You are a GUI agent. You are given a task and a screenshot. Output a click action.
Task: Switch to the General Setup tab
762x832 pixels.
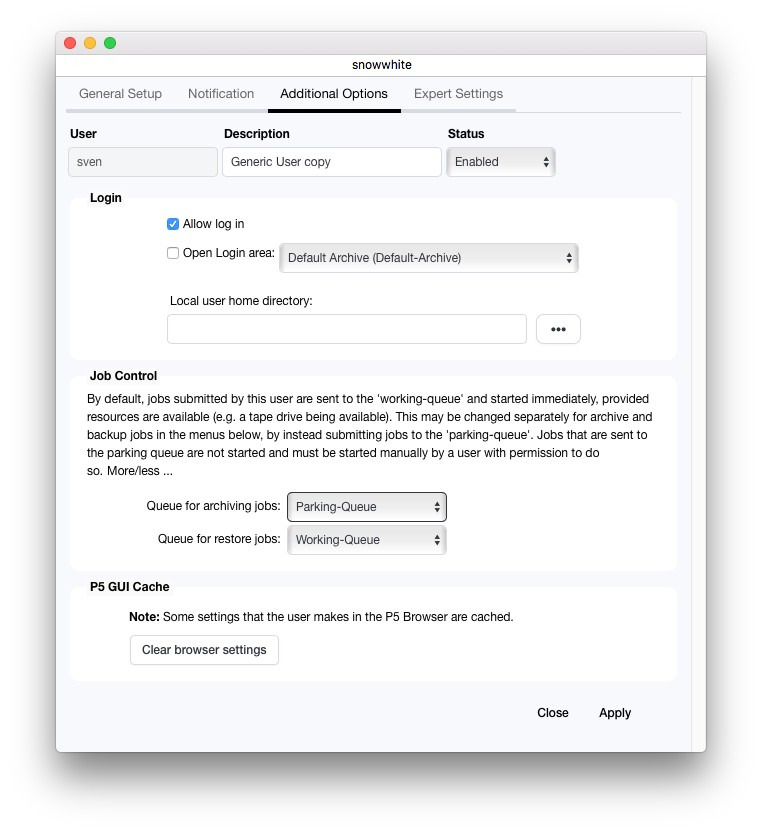click(x=120, y=94)
